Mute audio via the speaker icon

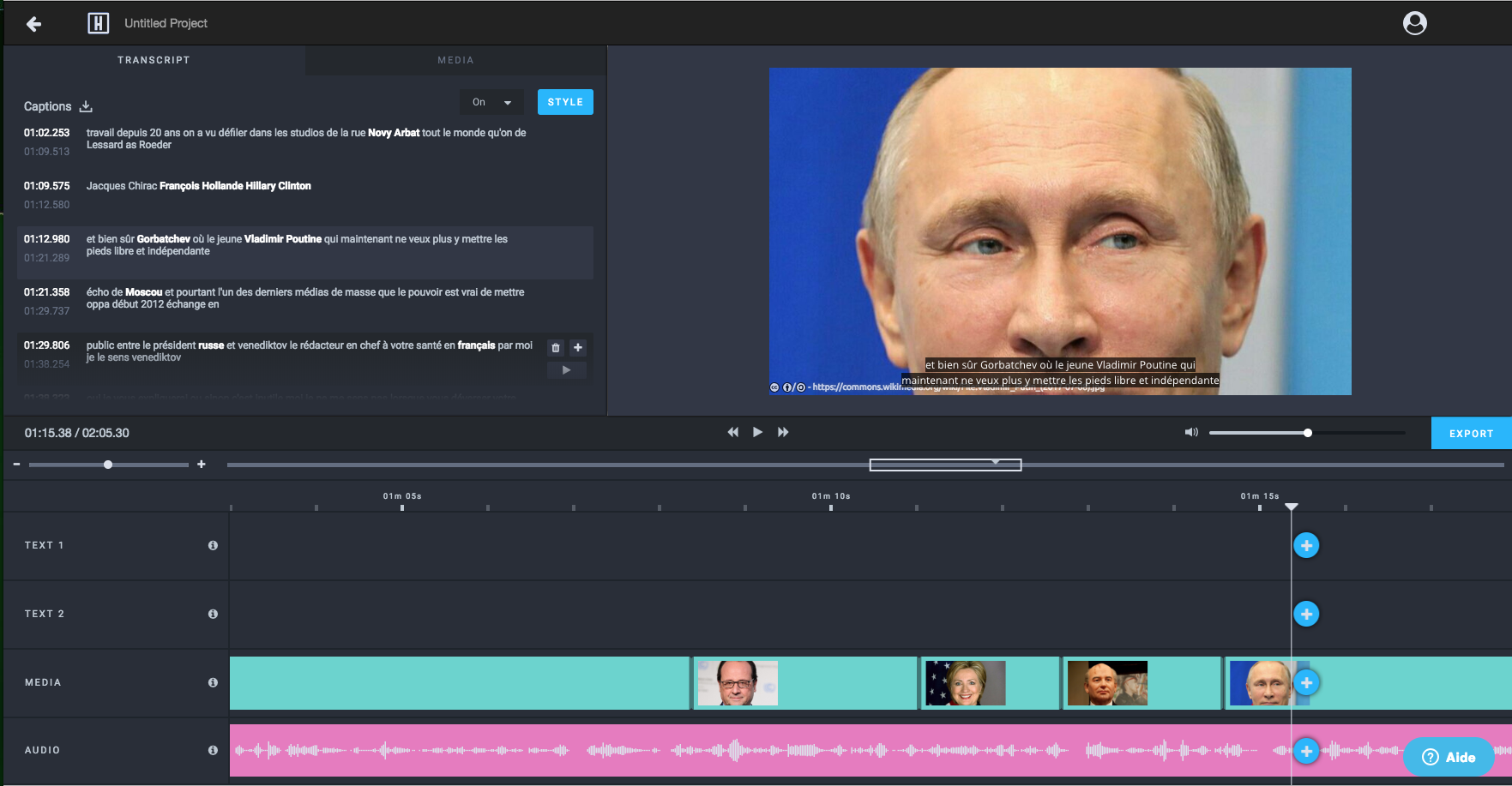click(1191, 432)
